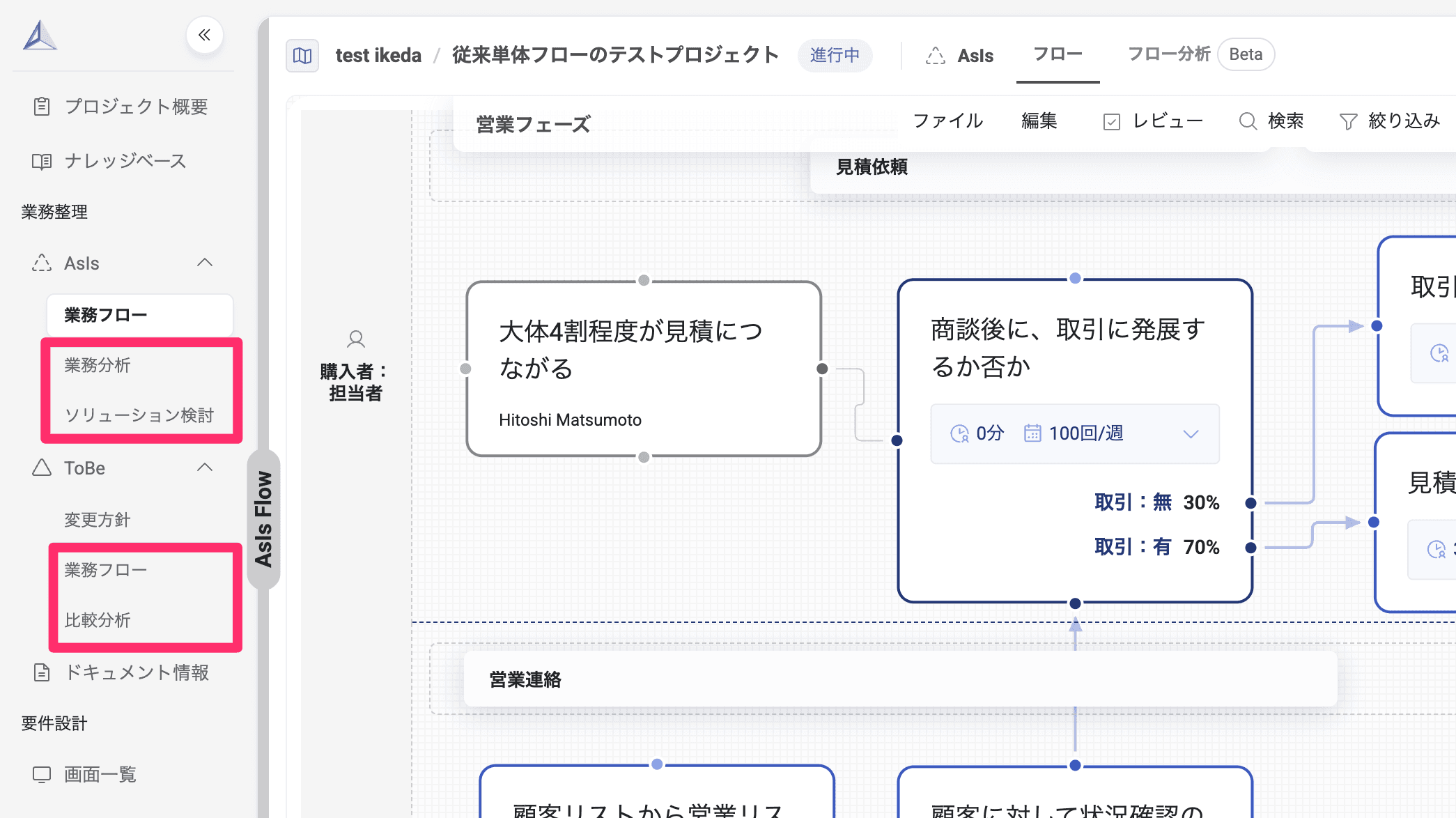Select the ナレッジベース book icon
The height and width of the screenshot is (818, 1456).
(x=41, y=161)
